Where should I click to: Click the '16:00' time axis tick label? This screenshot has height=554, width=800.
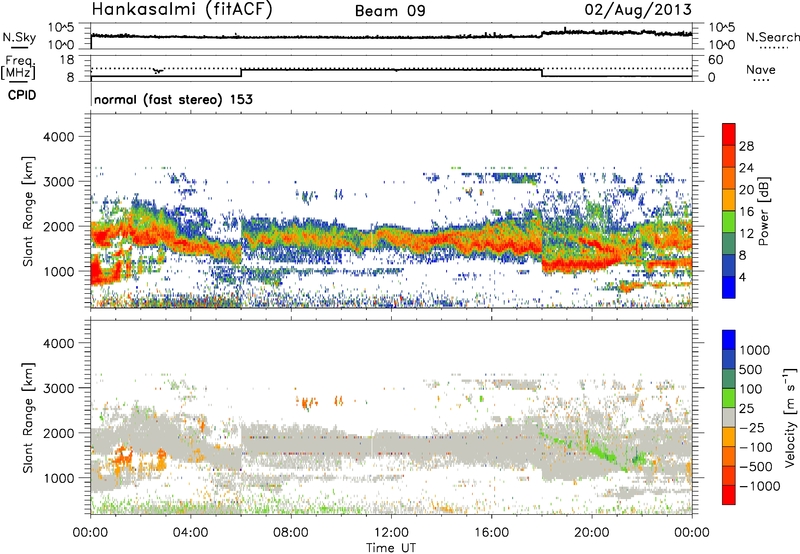pos(491,533)
